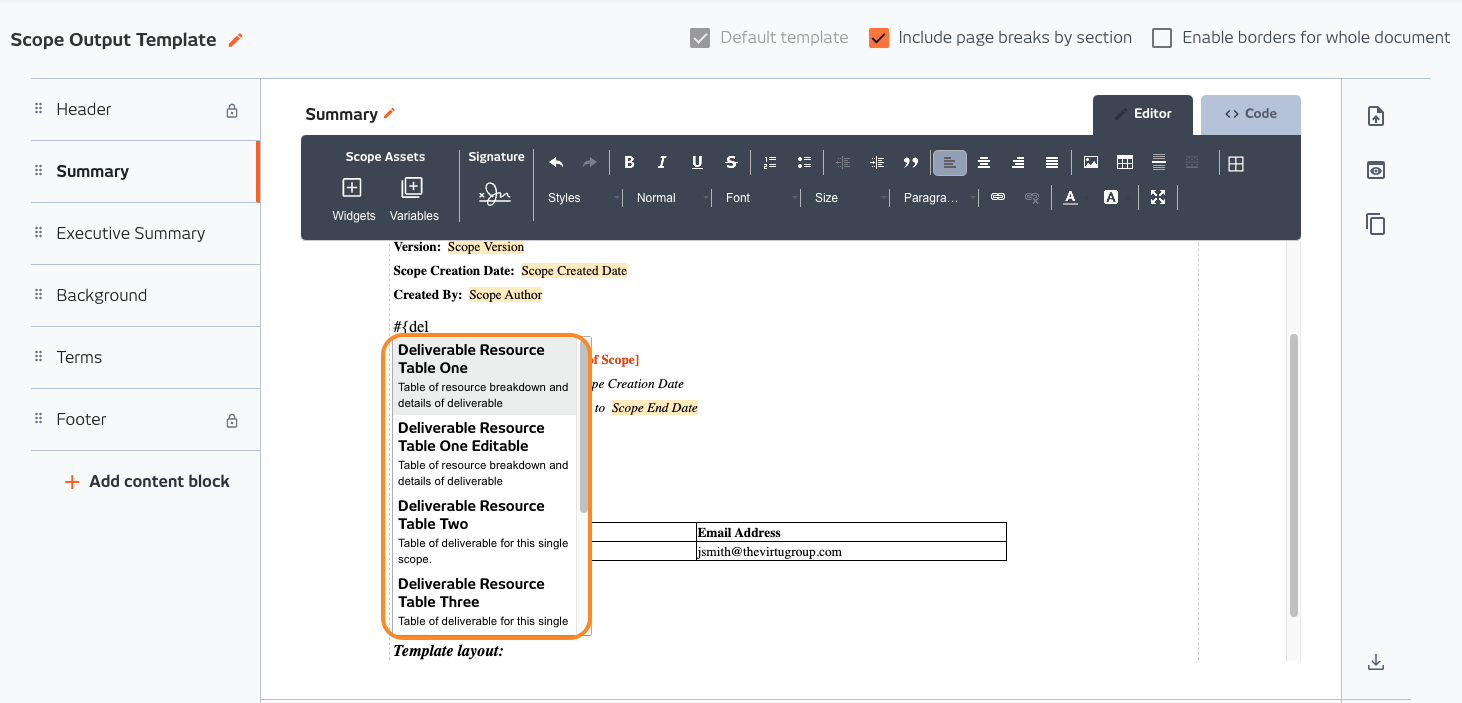
Task: Toggle show blocks grid icon
Action: (1236, 164)
